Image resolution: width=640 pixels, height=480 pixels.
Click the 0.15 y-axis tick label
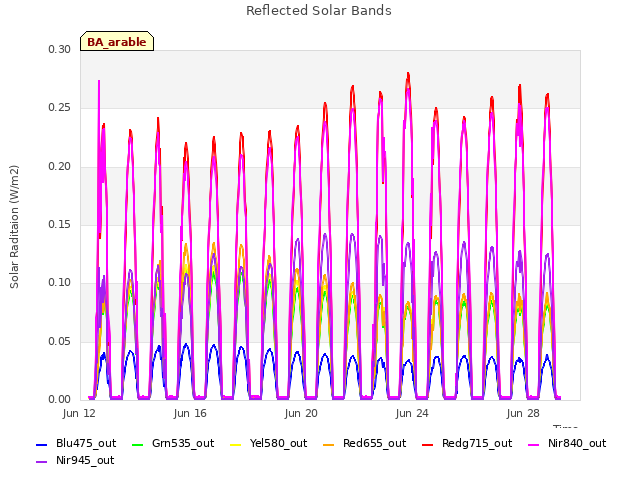tap(60, 224)
